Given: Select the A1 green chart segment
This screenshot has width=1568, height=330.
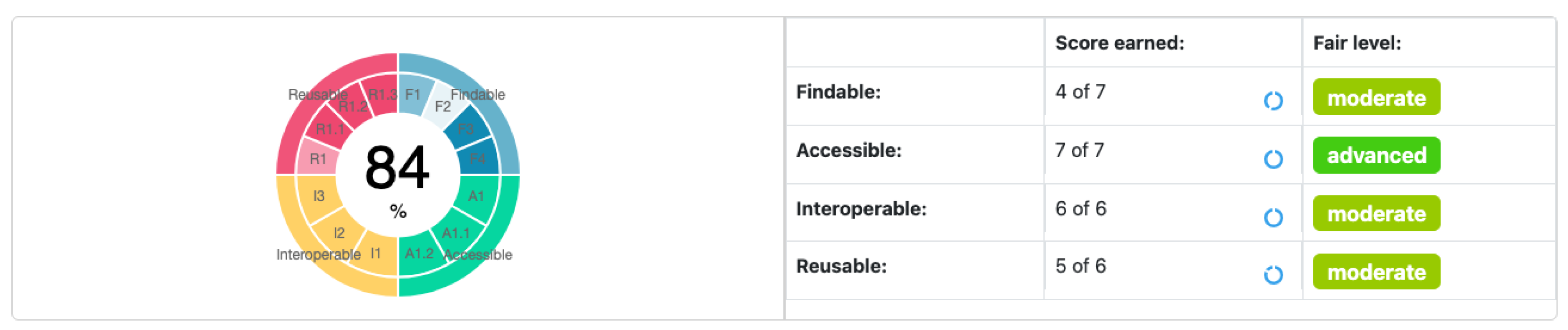Looking at the screenshot, I should click(x=476, y=196).
